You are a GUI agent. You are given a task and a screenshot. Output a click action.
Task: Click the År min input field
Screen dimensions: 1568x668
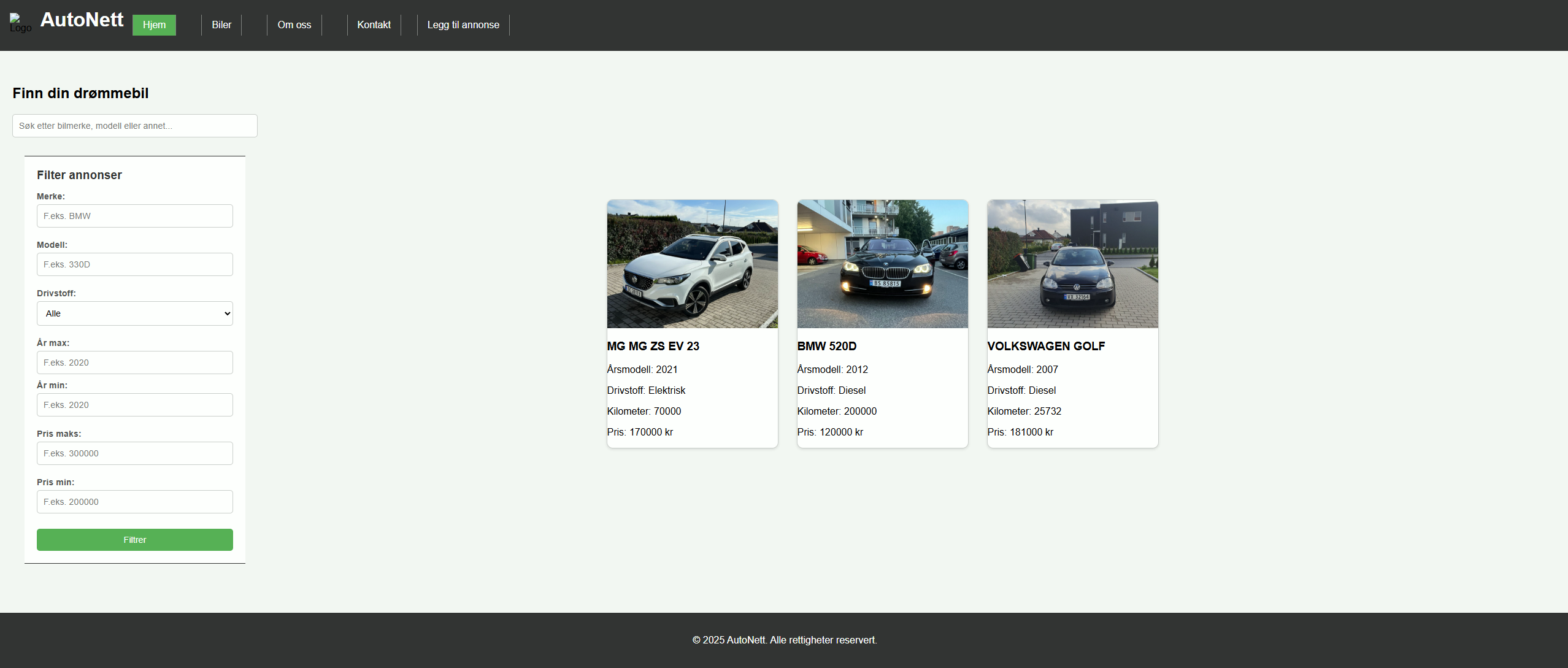click(135, 405)
